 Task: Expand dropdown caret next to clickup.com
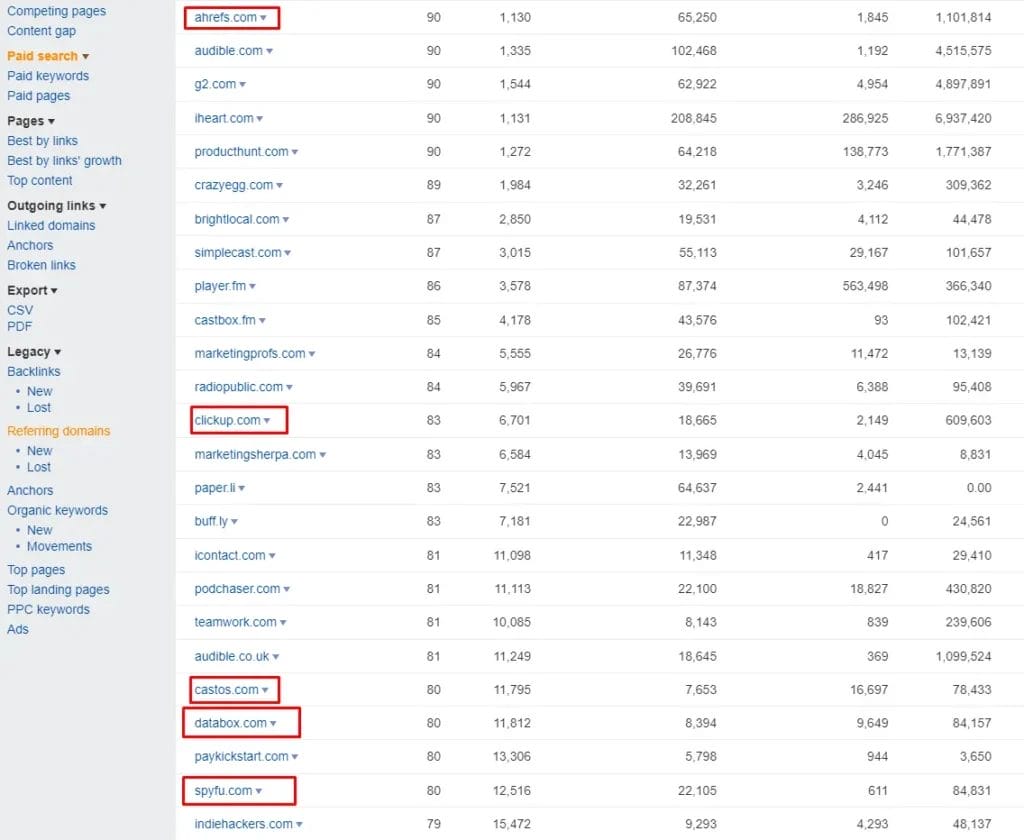tap(267, 421)
